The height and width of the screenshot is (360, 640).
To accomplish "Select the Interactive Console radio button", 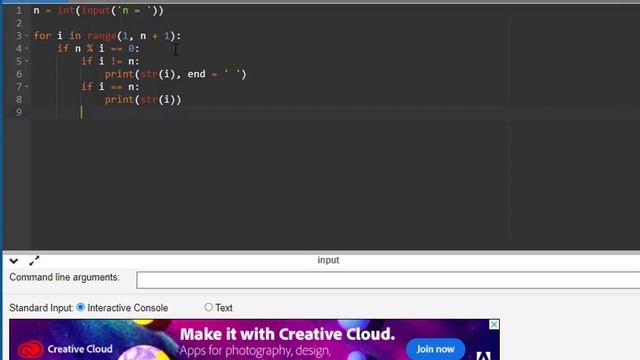I will [x=81, y=307].
